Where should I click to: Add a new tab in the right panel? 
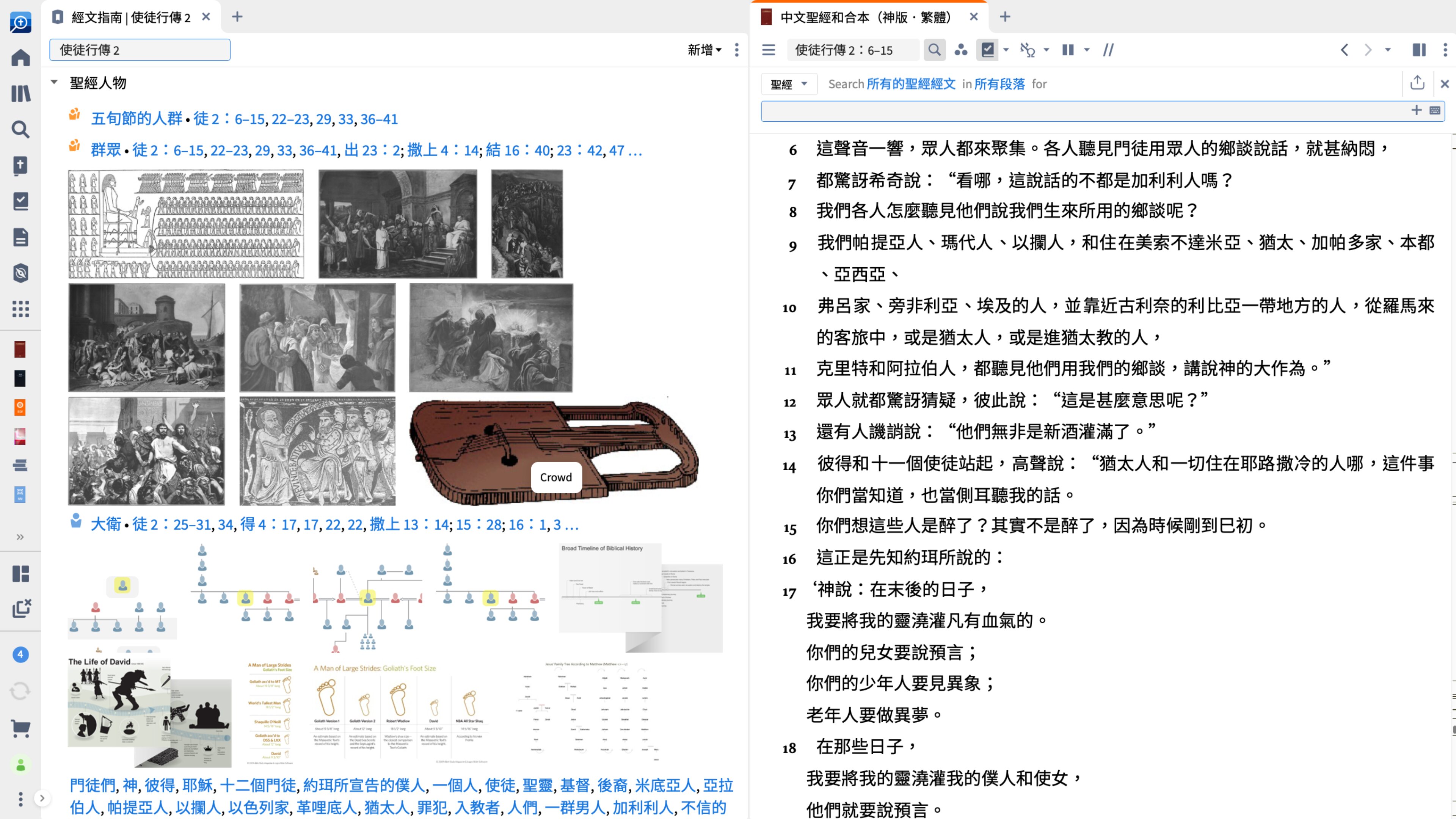click(1005, 17)
